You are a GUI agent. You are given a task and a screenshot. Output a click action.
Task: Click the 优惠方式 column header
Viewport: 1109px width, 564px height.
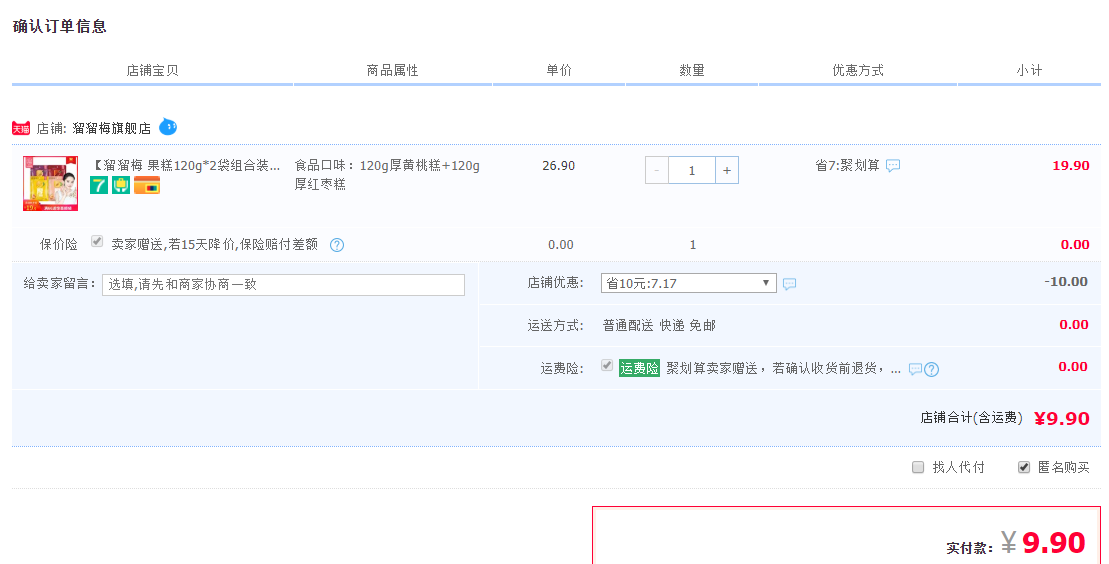coord(858,70)
